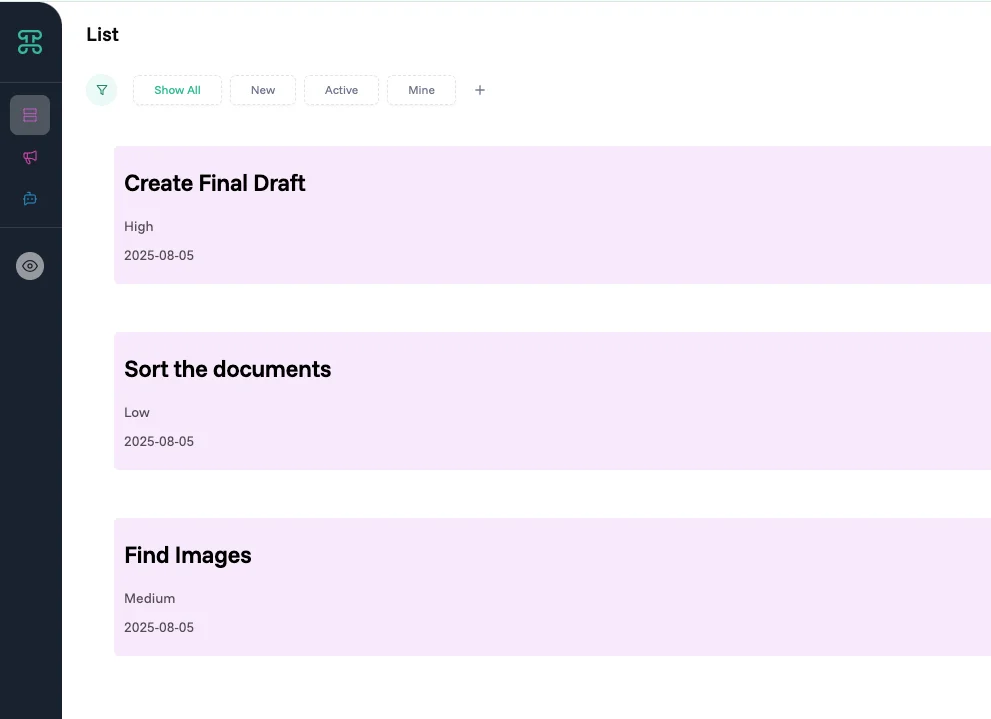991x719 pixels.
Task: Click the green funnel filter icon
Action: (x=101, y=90)
